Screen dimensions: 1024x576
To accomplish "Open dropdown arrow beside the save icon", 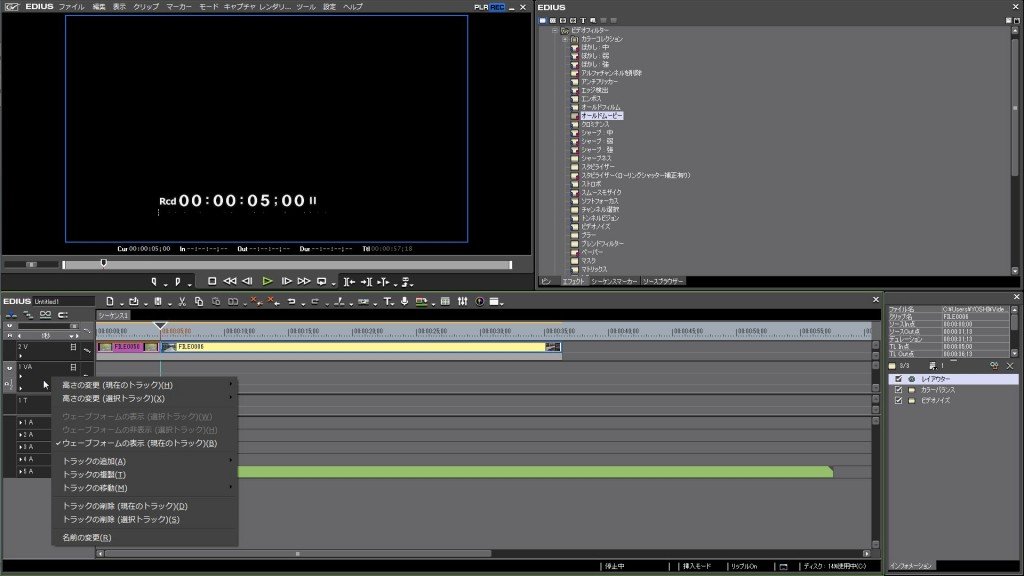I will [x=168, y=303].
